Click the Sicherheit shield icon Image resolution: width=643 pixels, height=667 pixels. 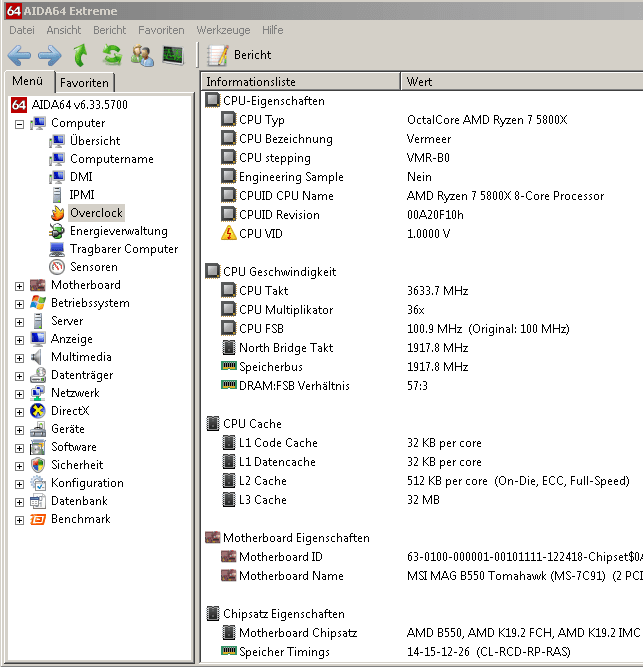[38, 465]
